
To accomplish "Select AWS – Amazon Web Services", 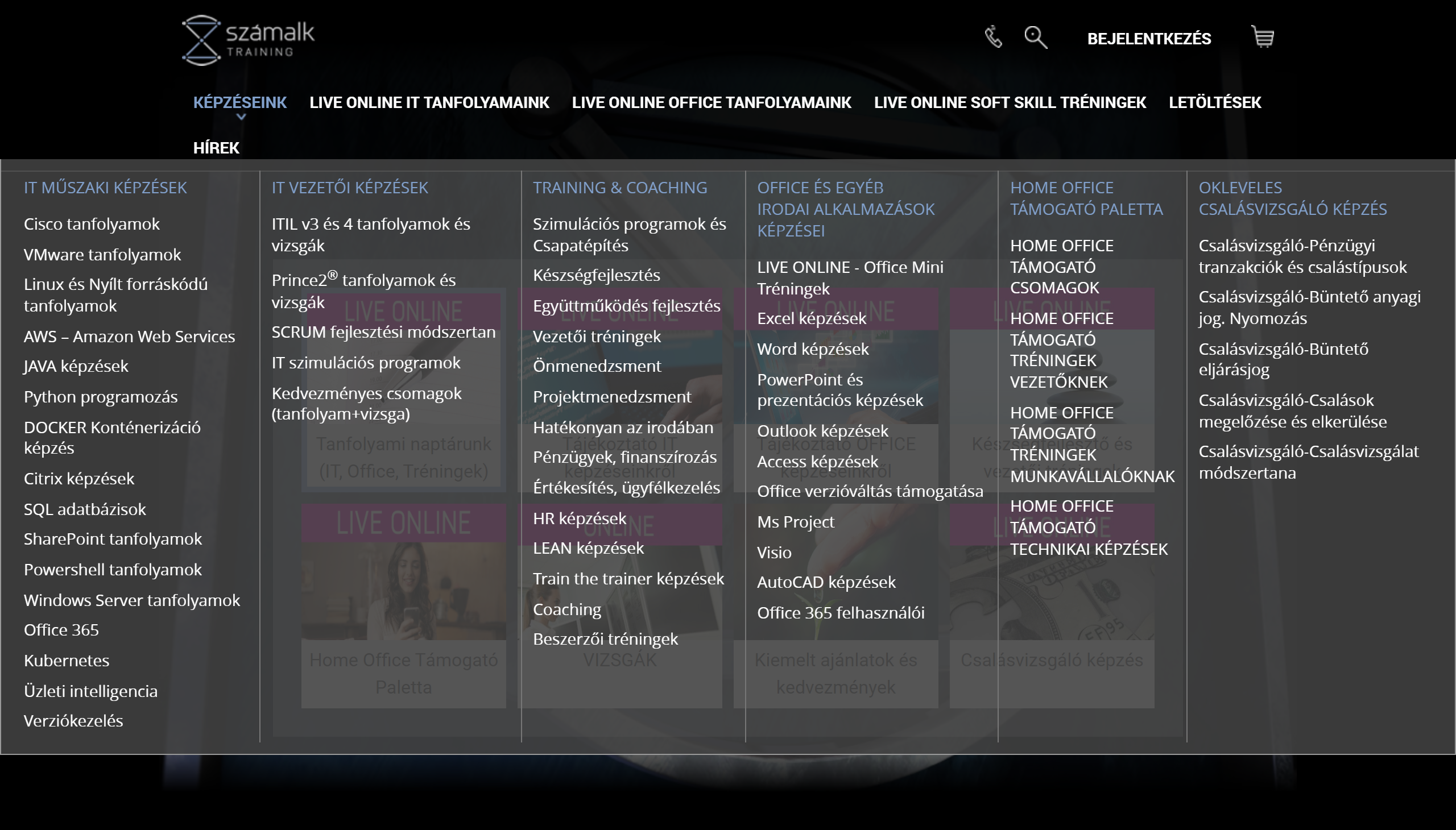I will [130, 337].
